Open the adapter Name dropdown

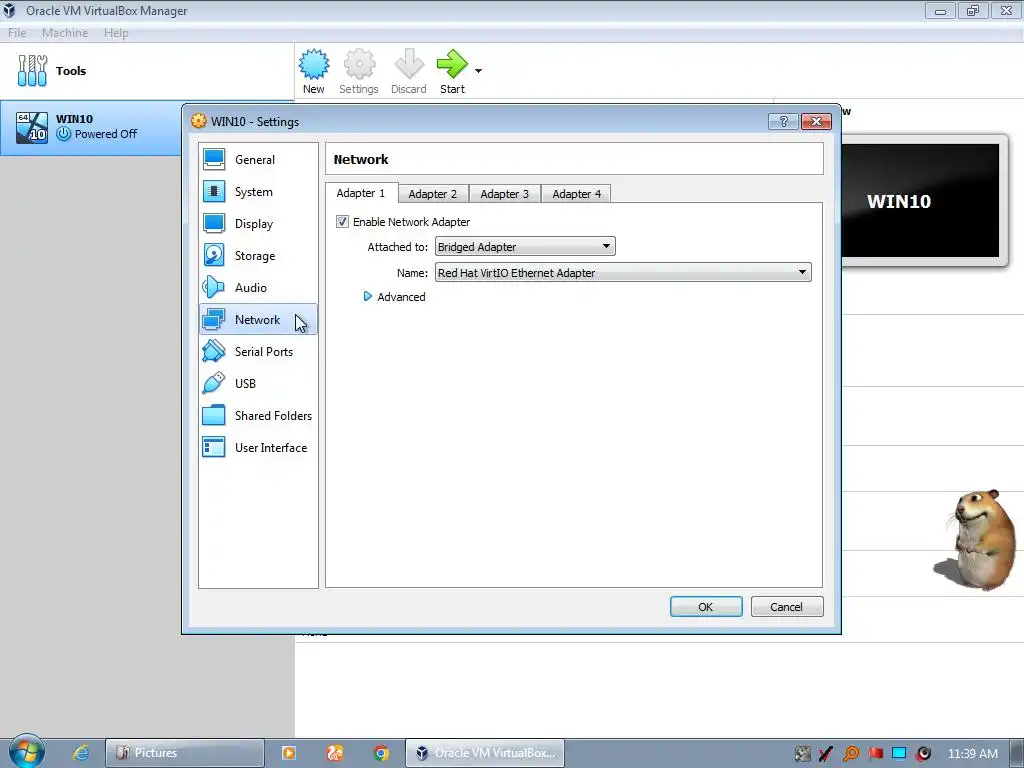[623, 272]
